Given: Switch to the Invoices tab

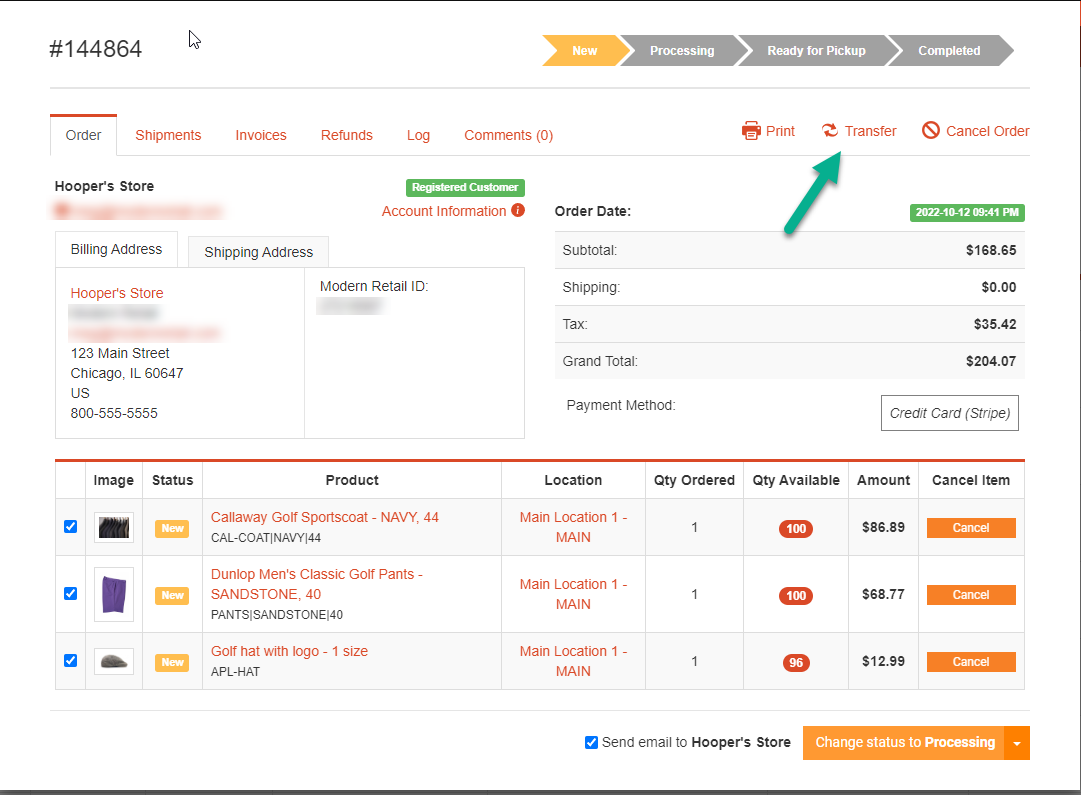Looking at the screenshot, I should pyautogui.click(x=261, y=135).
